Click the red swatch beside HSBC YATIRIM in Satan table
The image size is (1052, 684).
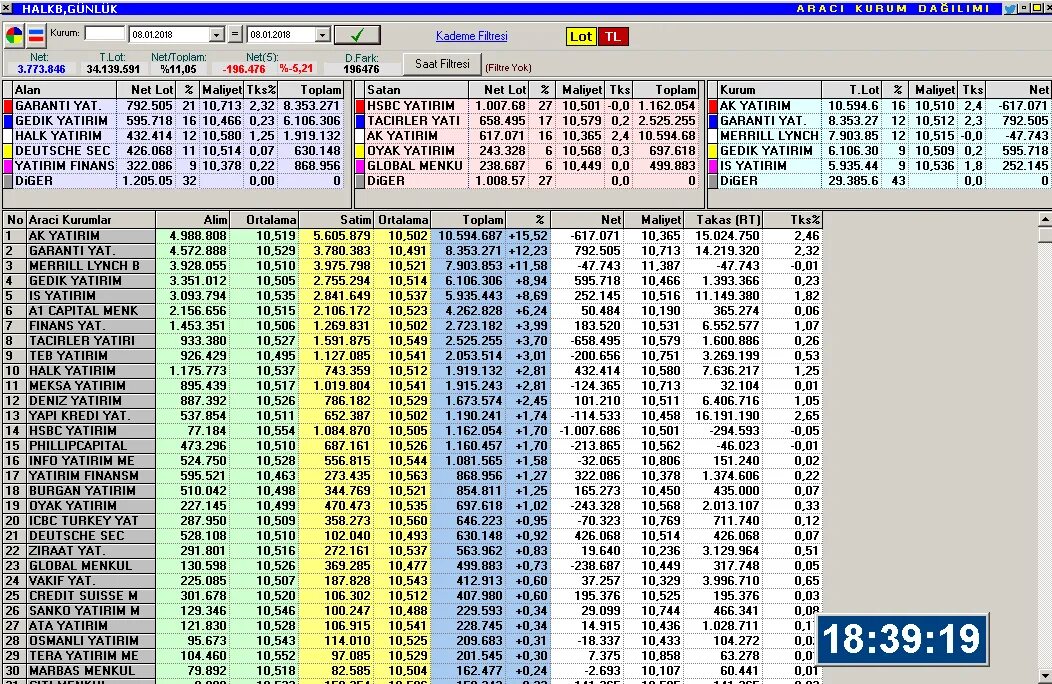360,106
